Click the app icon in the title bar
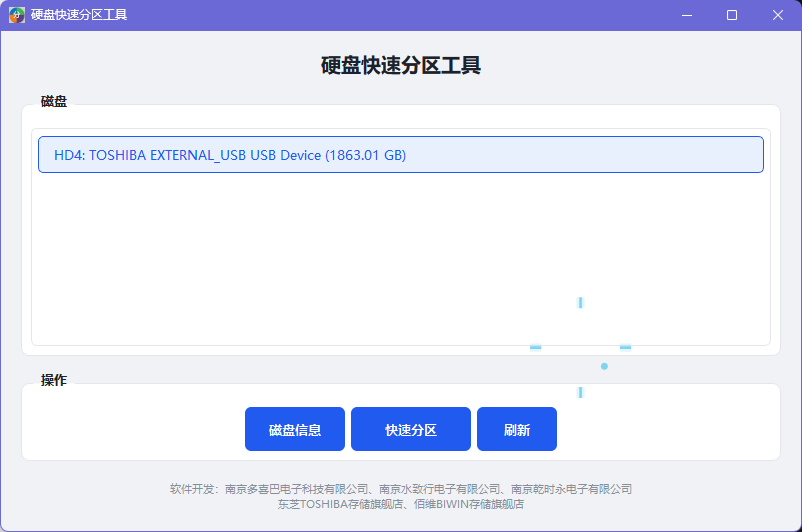Image resolution: width=802 pixels, height=532 pixels. coord(17,15)
